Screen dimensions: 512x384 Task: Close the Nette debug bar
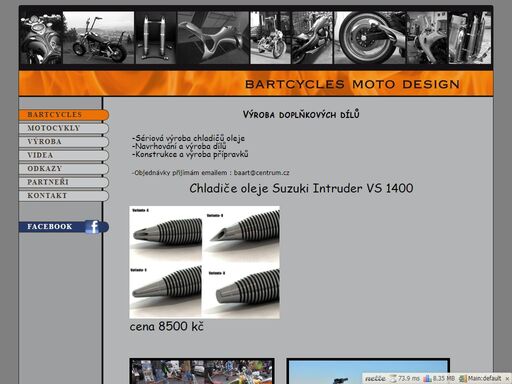point(507,379)
